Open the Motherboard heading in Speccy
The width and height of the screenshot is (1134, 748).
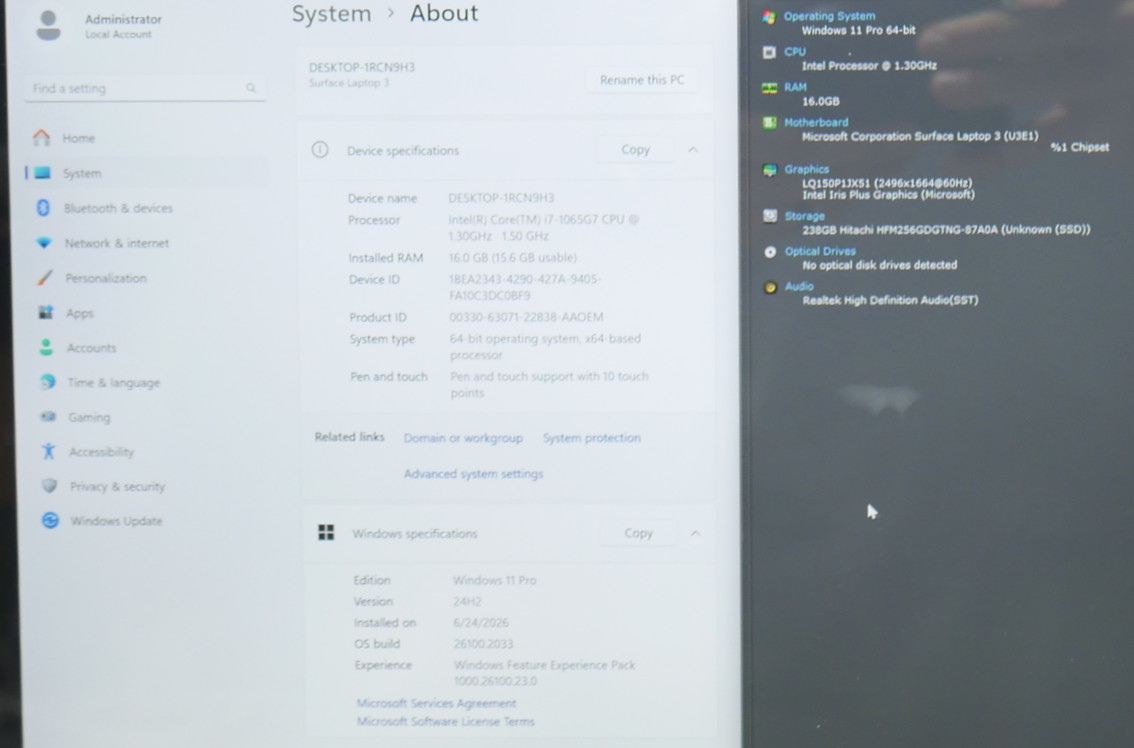817,122
